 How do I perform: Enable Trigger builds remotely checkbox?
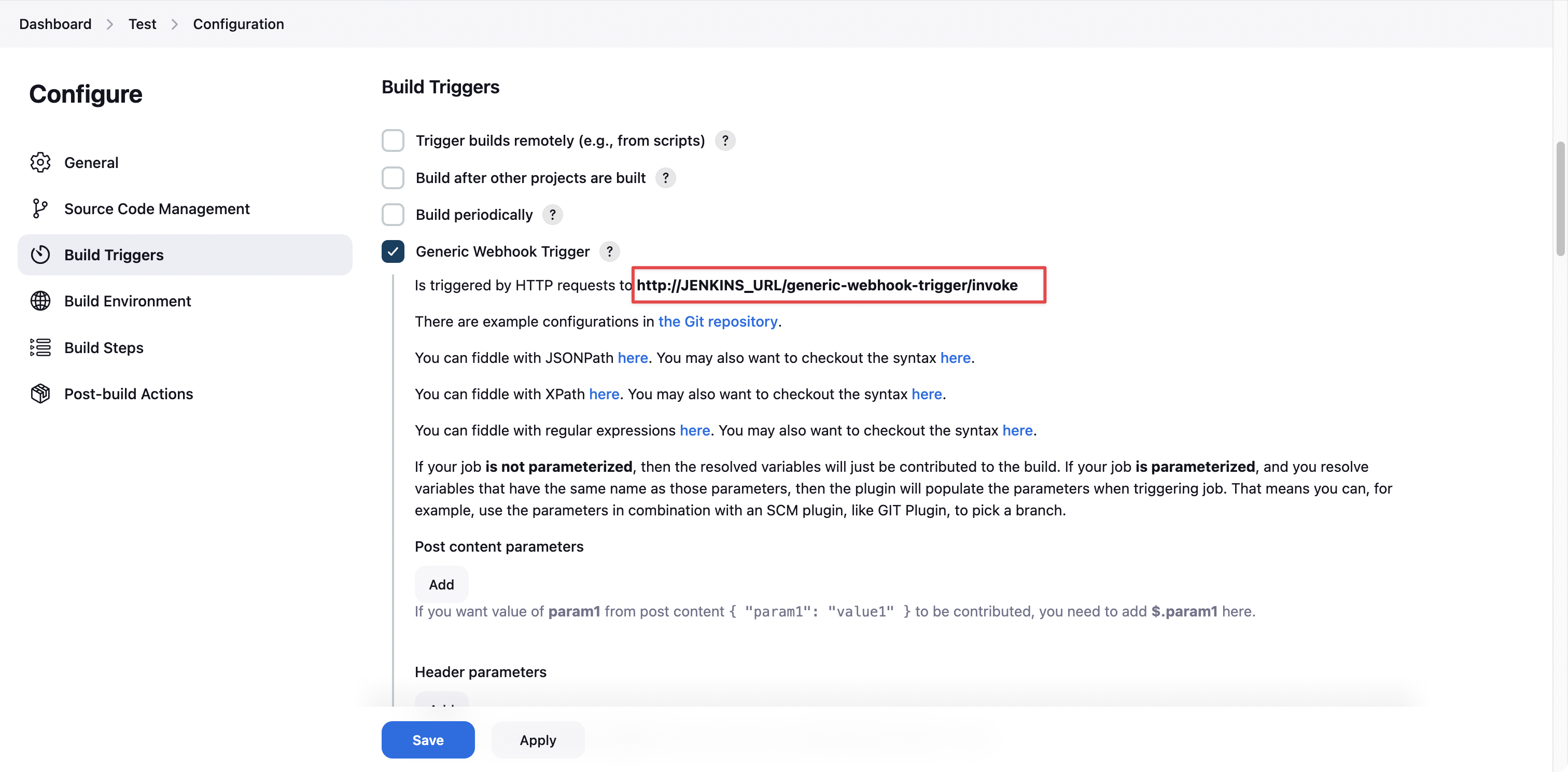pyautogui.click(x=393, y=141)
